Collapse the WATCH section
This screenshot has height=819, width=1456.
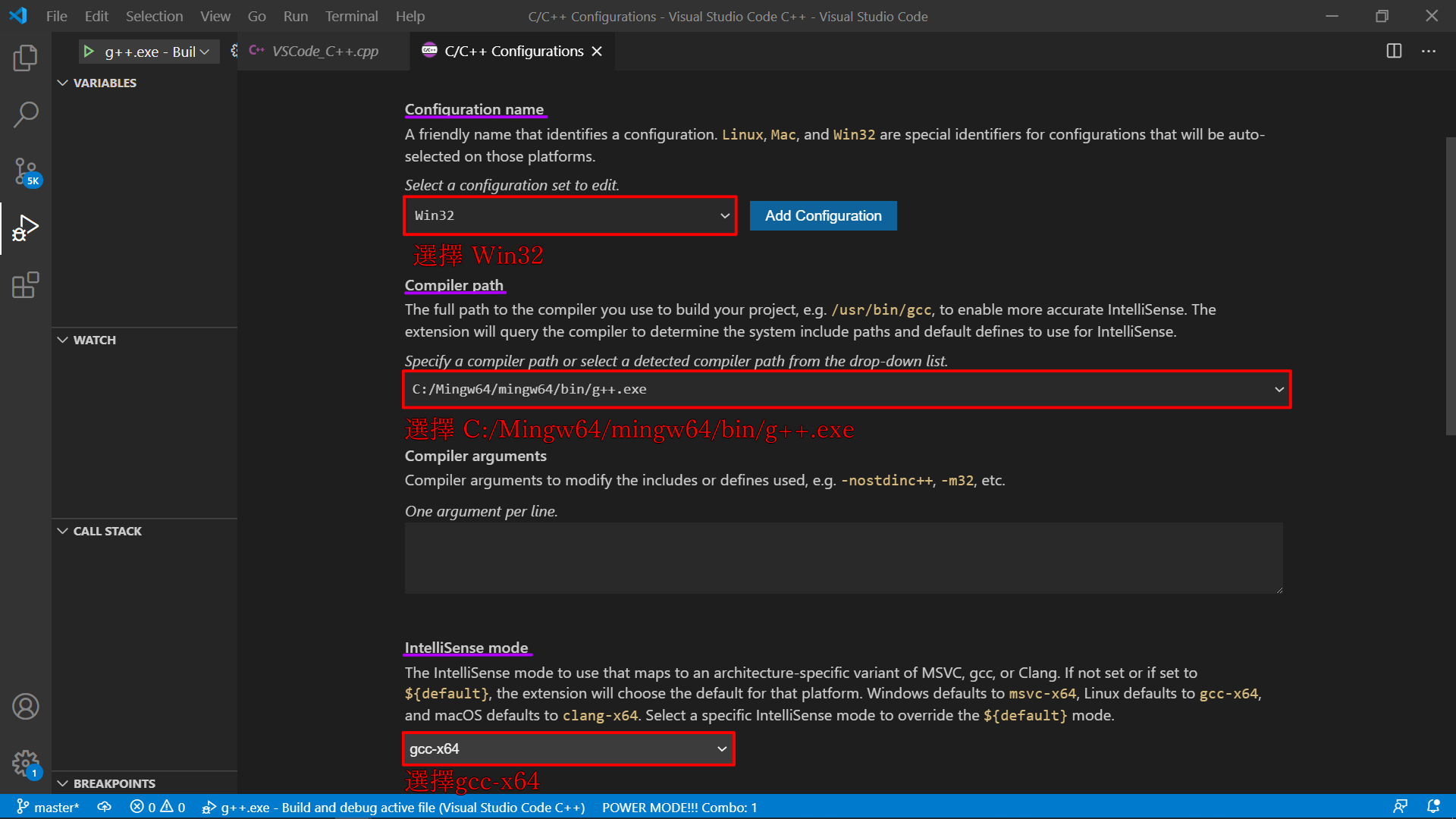tap(63, 340)
